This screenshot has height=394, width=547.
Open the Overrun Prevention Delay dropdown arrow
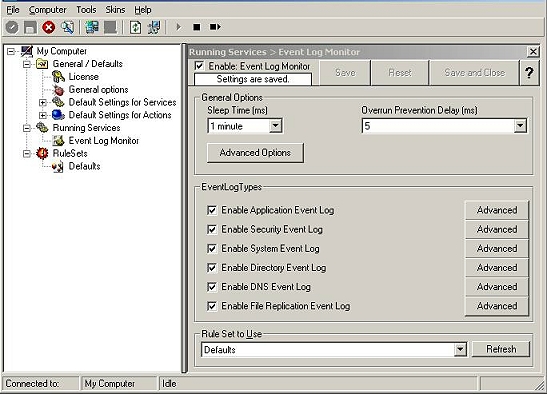tap(520, 126)
